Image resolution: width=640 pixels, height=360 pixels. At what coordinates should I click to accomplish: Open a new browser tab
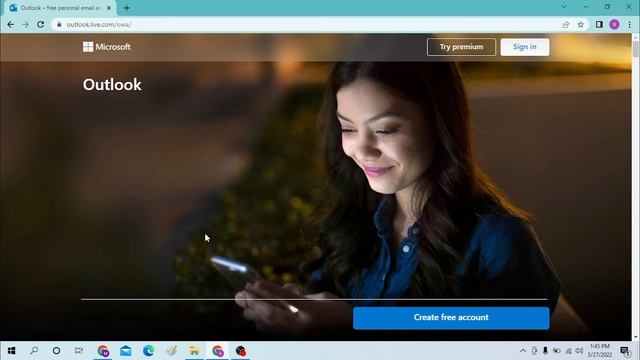tap(127, 8)
